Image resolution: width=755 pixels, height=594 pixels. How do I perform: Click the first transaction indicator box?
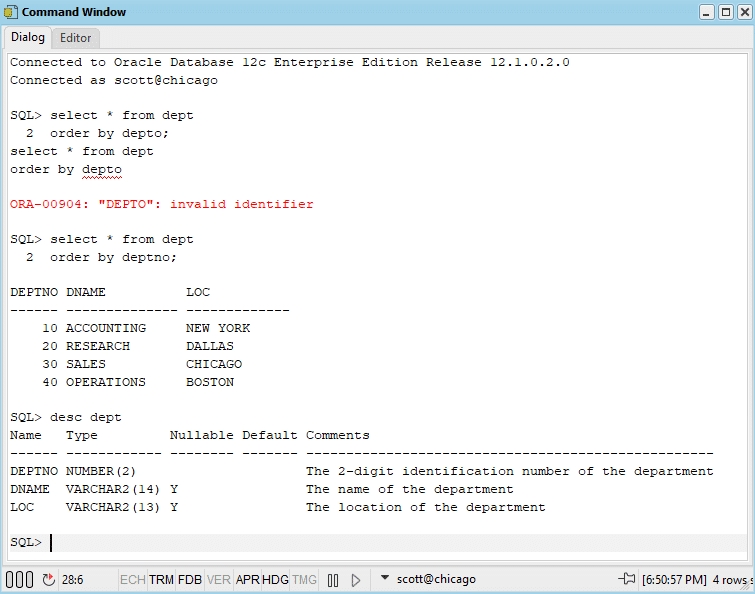(10, 579)
